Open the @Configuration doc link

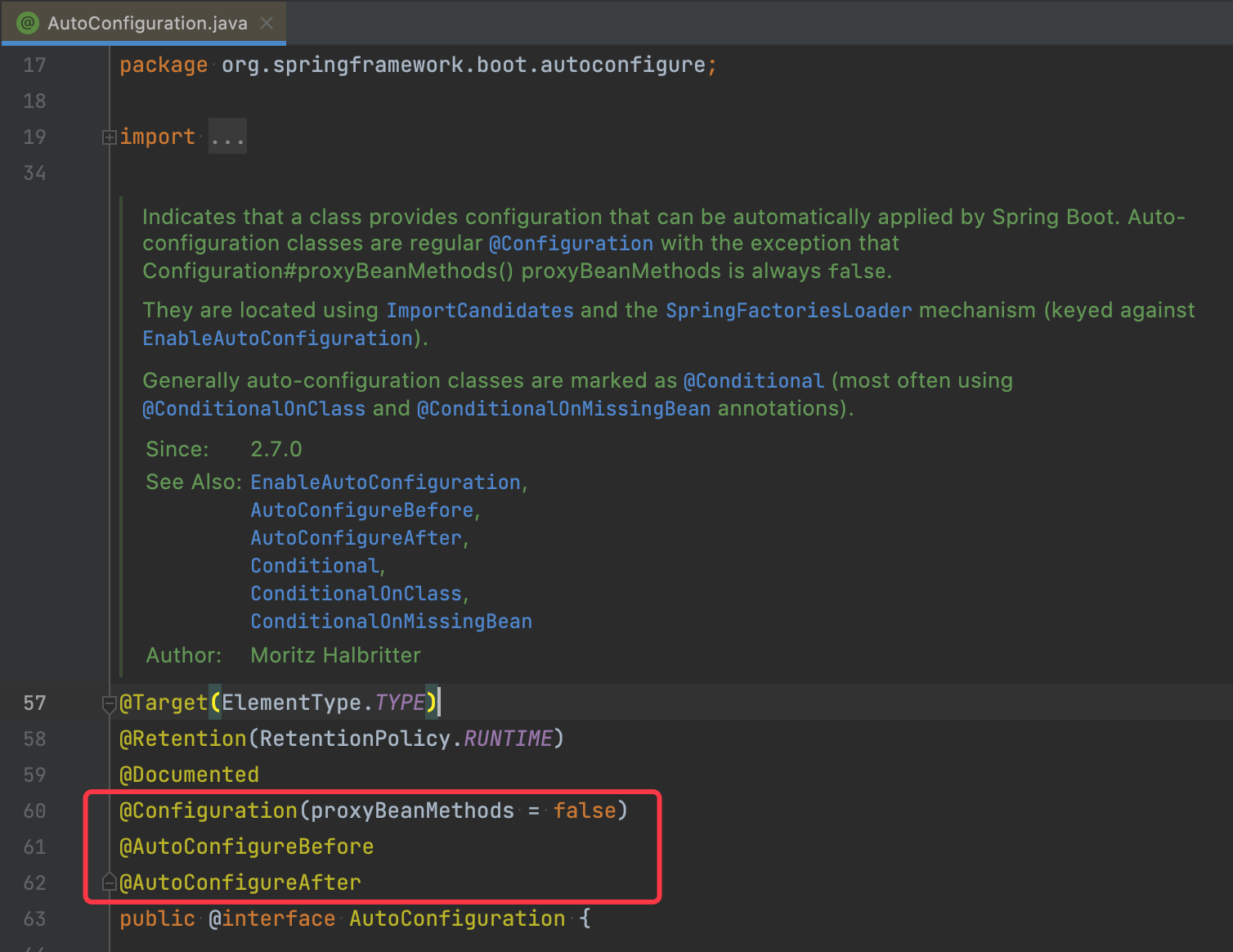tap(571, 243)
